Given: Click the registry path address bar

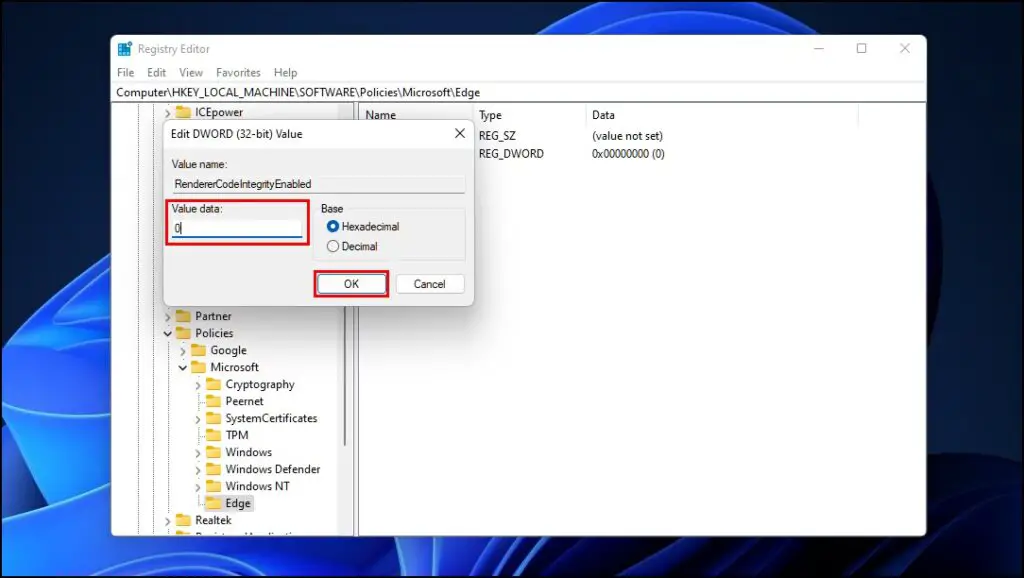Looking at the screenshot, I should click(520, 93).
